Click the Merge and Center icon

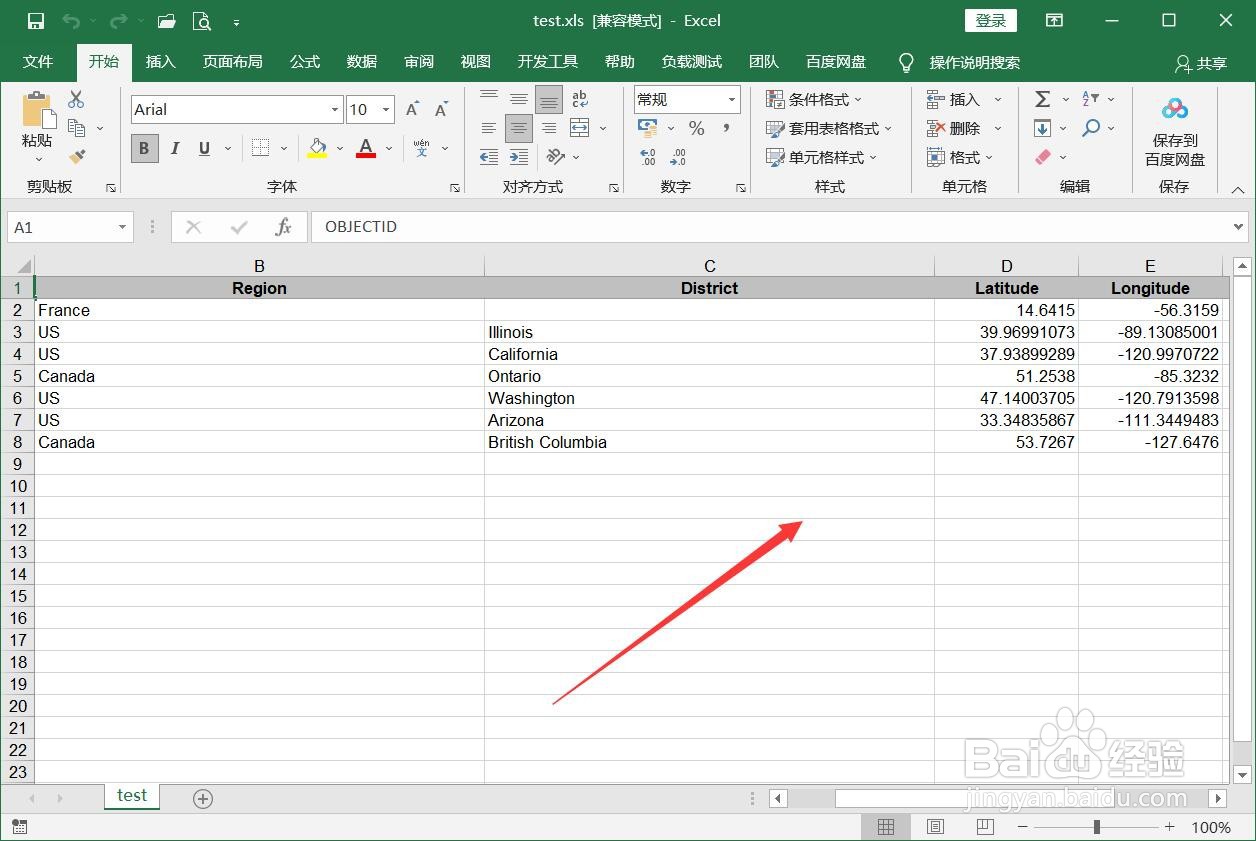tap(580, 128)
